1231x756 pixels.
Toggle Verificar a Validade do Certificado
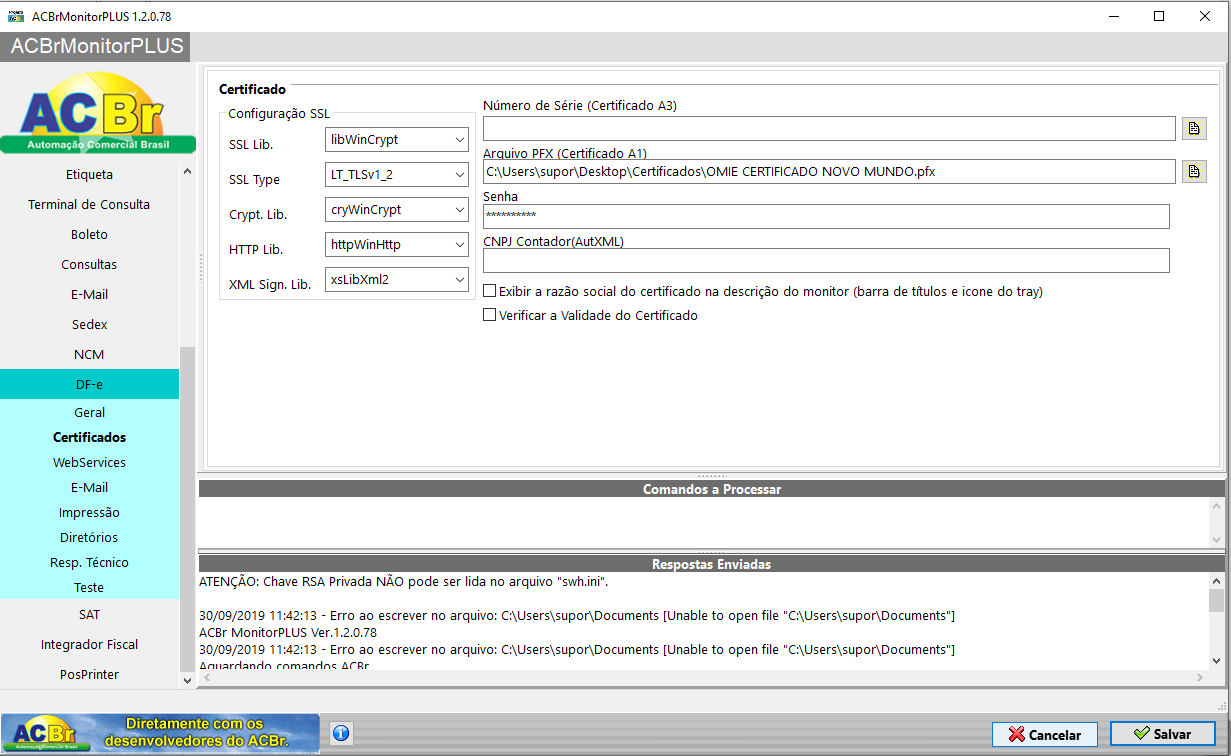(x=490, y=314)
